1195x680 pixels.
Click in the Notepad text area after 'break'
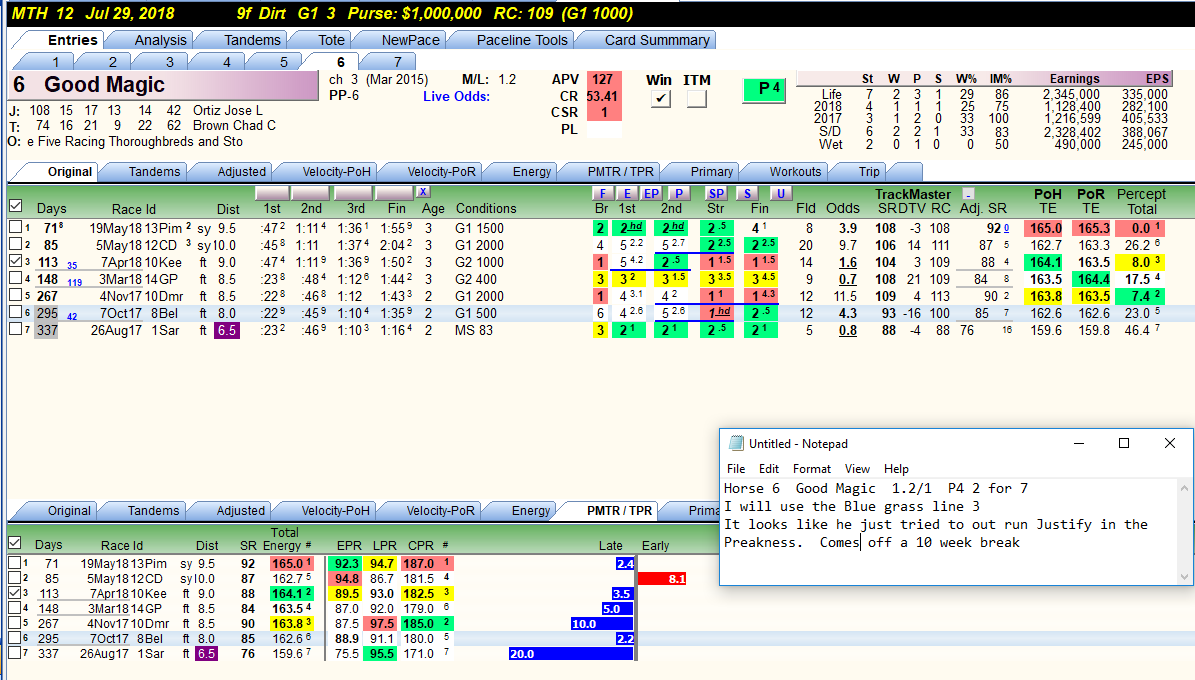pos(1021,543)
